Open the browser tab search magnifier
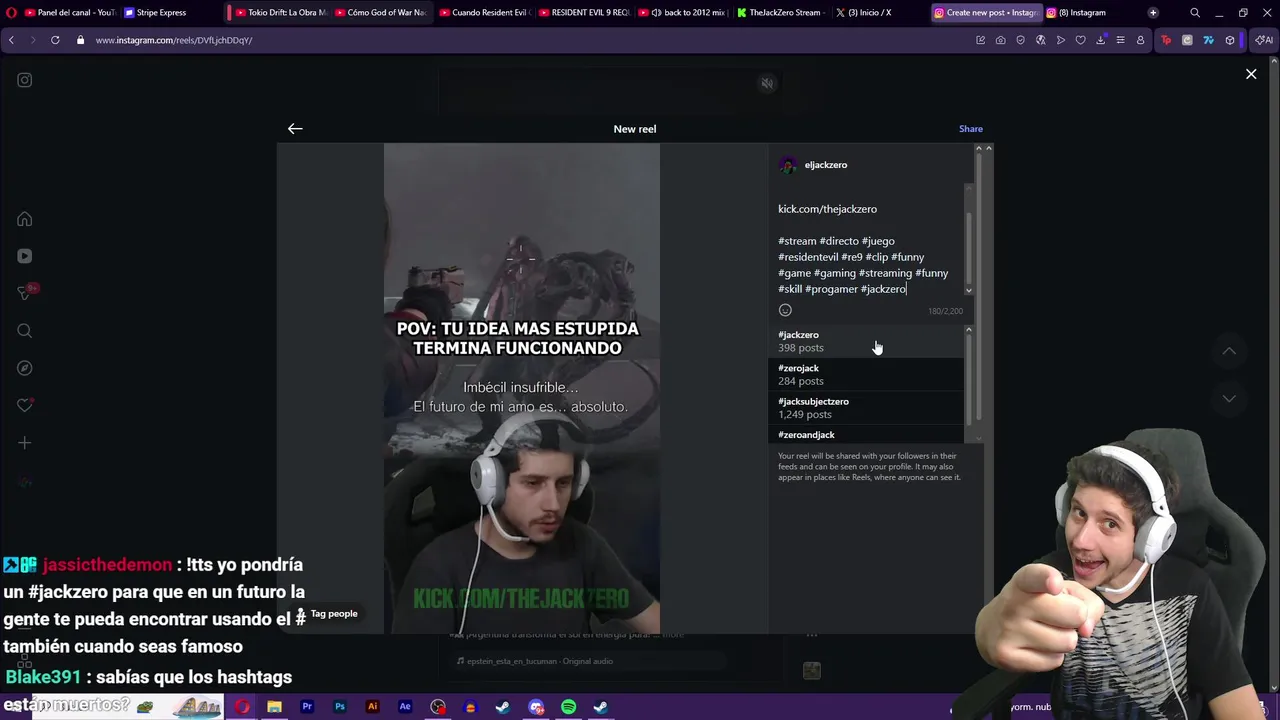1280x720 pixels. [1195, 13]
